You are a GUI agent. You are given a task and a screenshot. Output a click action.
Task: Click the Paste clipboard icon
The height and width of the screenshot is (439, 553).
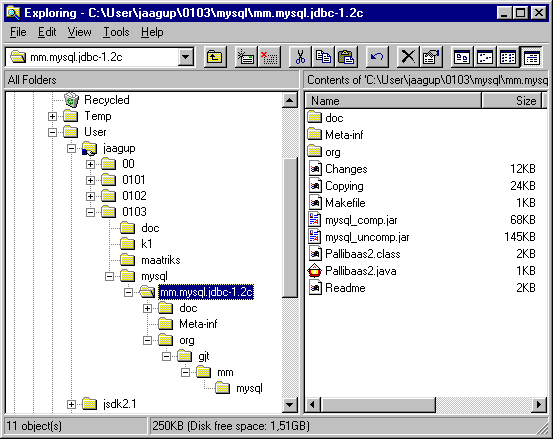(x=346, y=57)
